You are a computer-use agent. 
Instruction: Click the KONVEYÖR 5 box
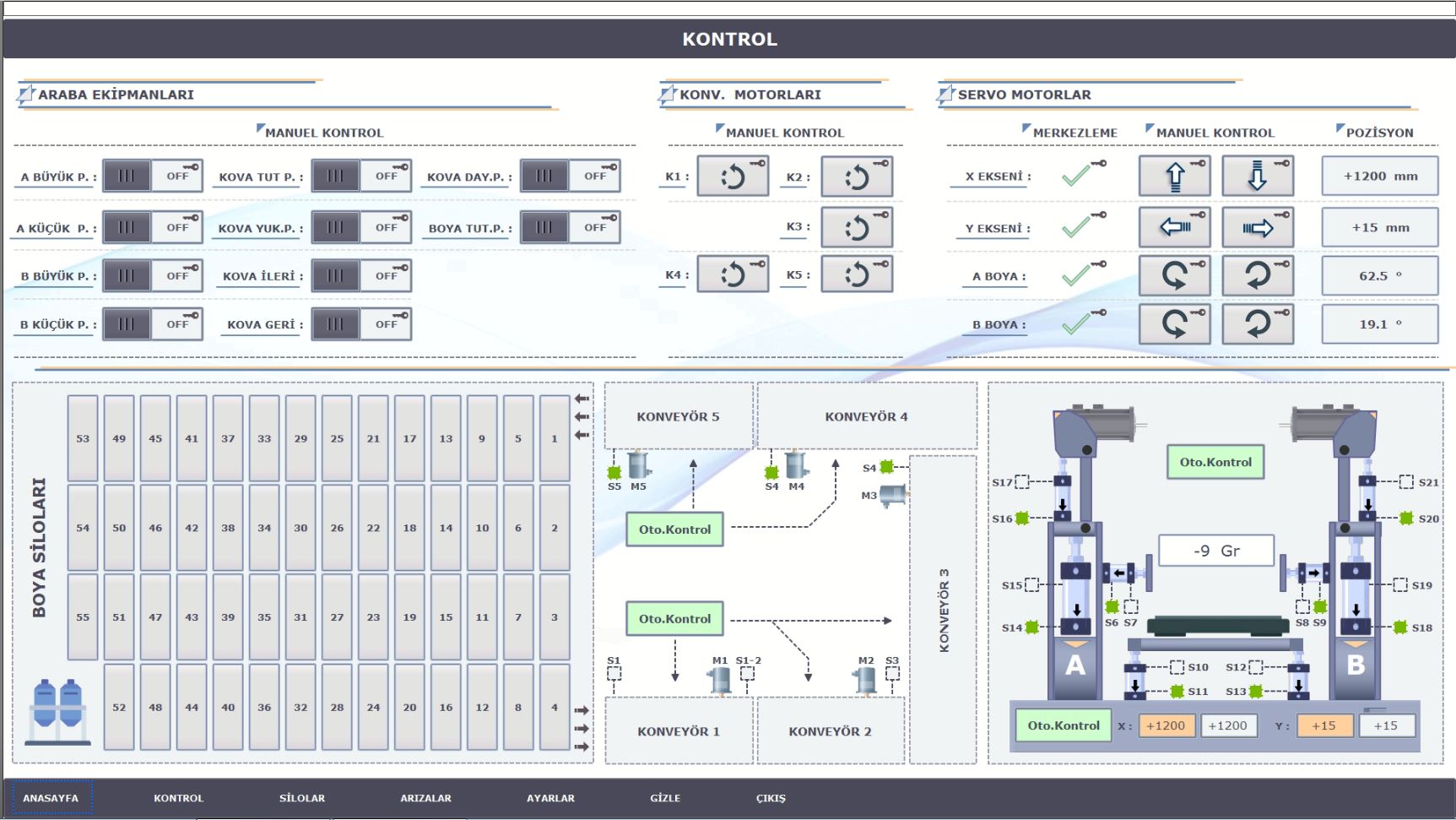coord(679,415)
